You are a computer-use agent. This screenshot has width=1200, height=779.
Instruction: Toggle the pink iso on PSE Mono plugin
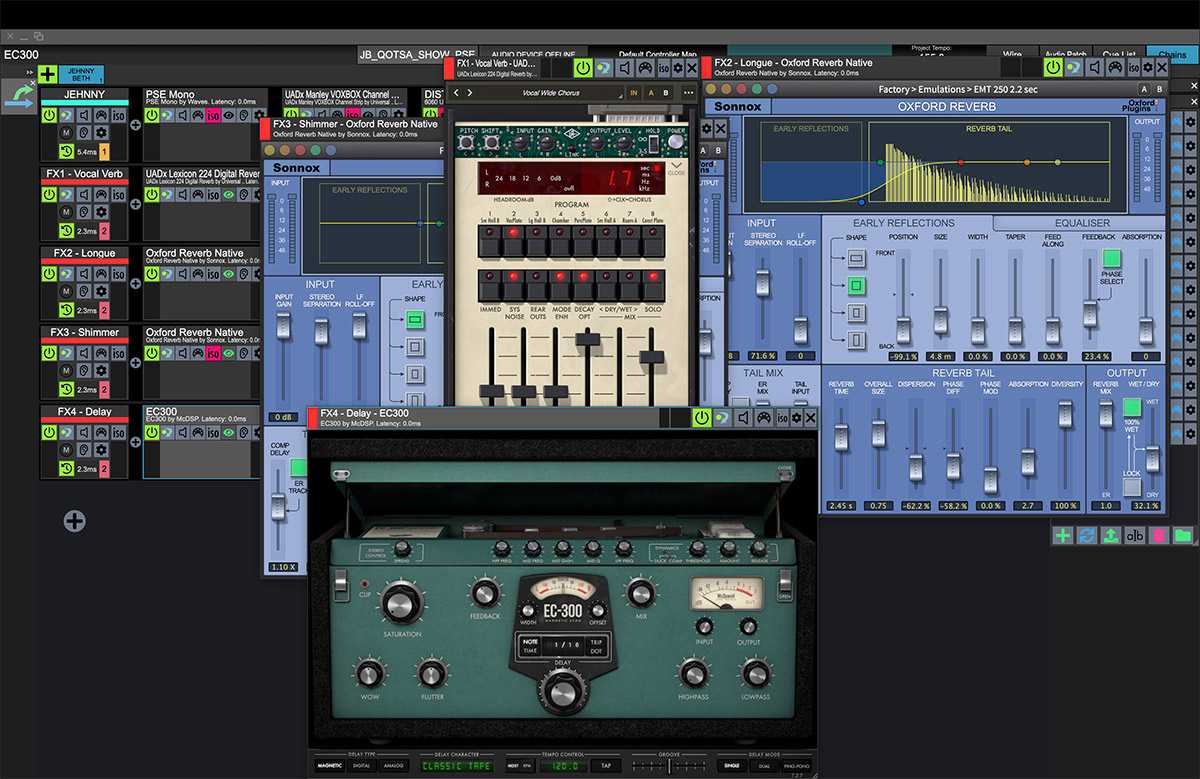(212, 115)
